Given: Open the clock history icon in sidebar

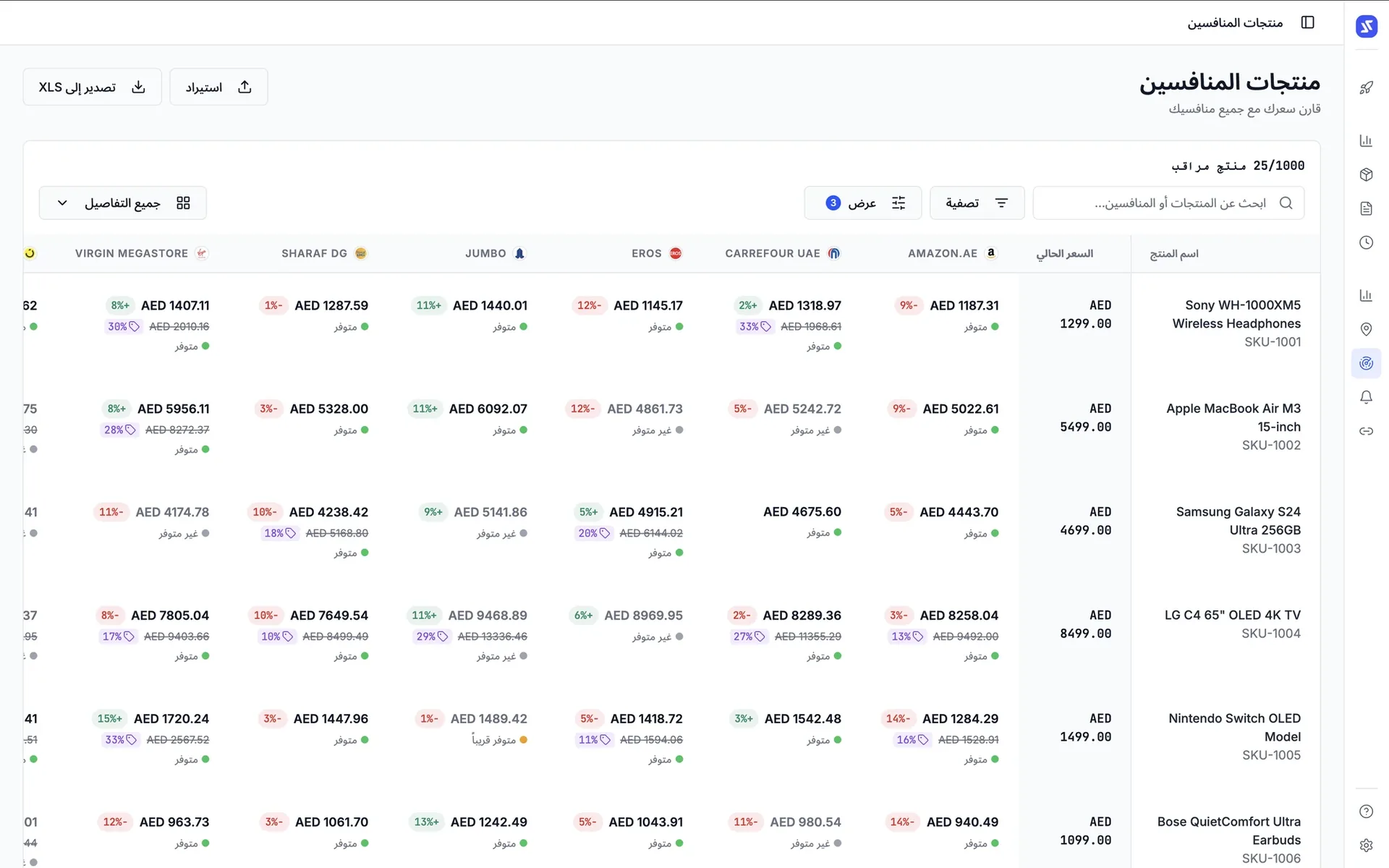Looking at the screenshot, I should [1366, 242].
